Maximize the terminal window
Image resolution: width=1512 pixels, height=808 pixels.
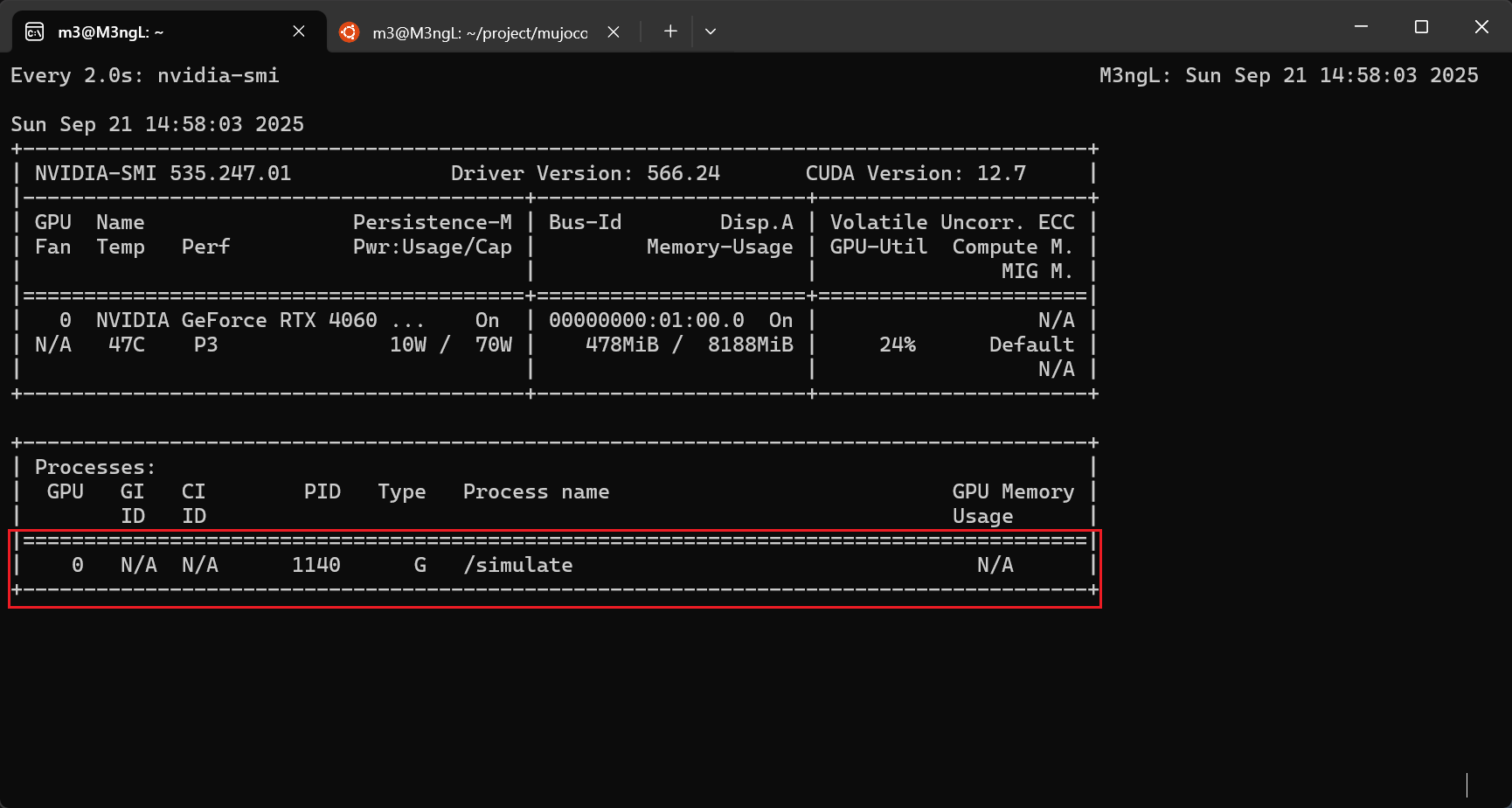[x=1421, y=27]
